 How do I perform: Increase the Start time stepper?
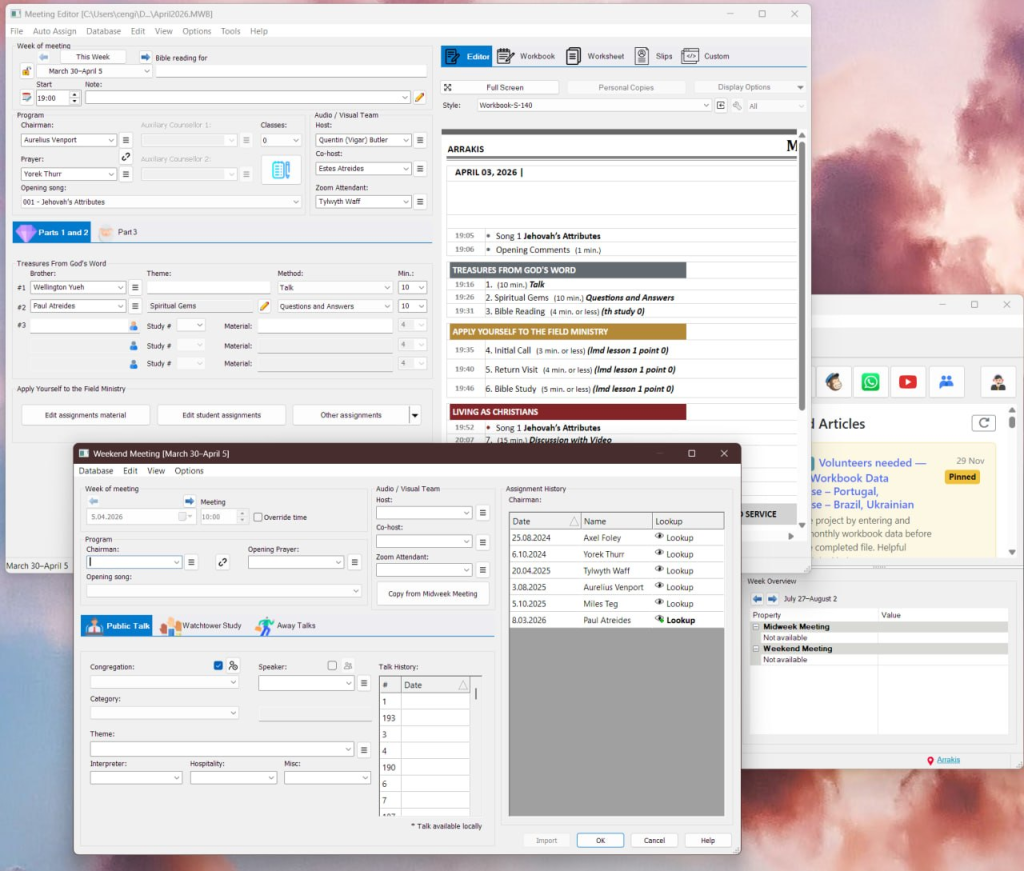[x=74, y=95]
